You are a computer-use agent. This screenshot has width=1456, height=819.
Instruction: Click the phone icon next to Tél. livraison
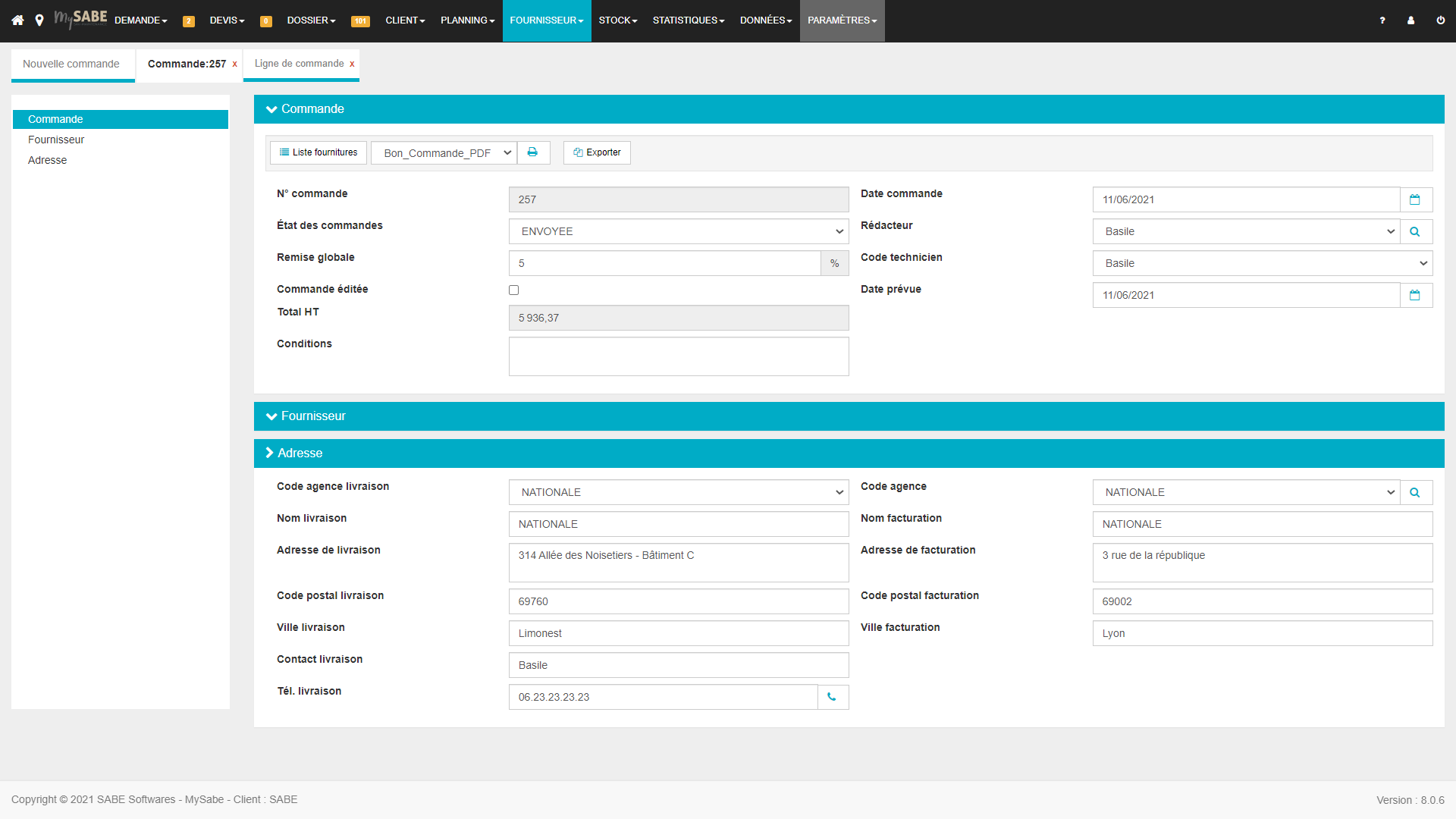(832, 697)
